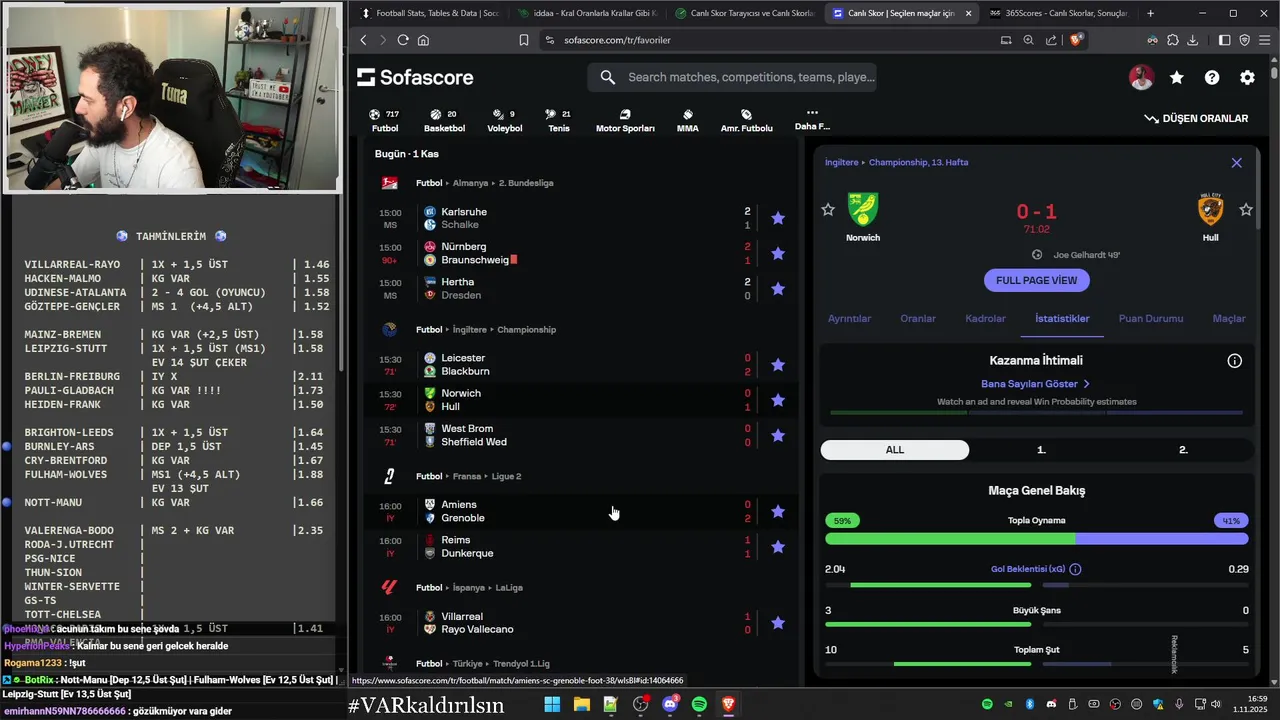
Task: Click the Sofascore logo
Action: pyautogui.click(x=415, y=77)
